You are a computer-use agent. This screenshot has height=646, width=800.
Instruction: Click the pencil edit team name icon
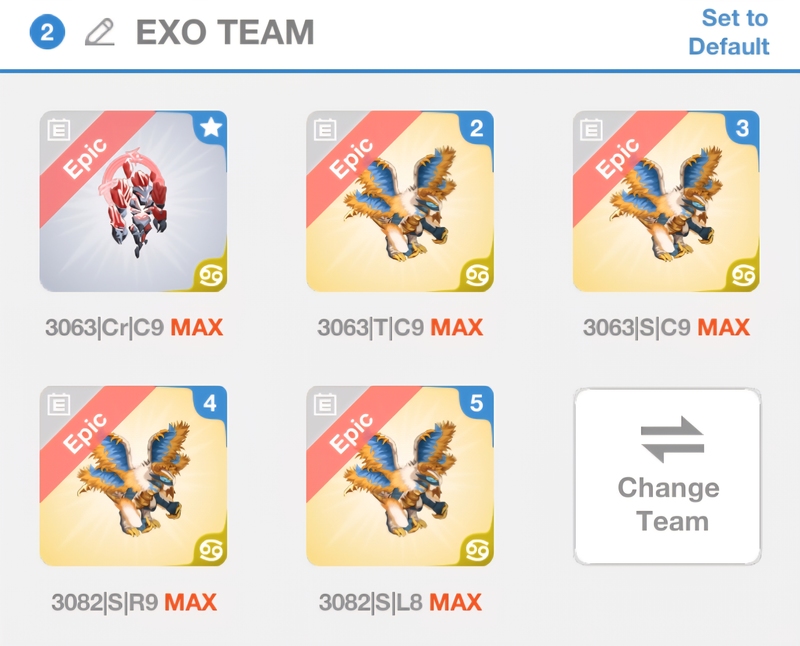pos(99,32)
